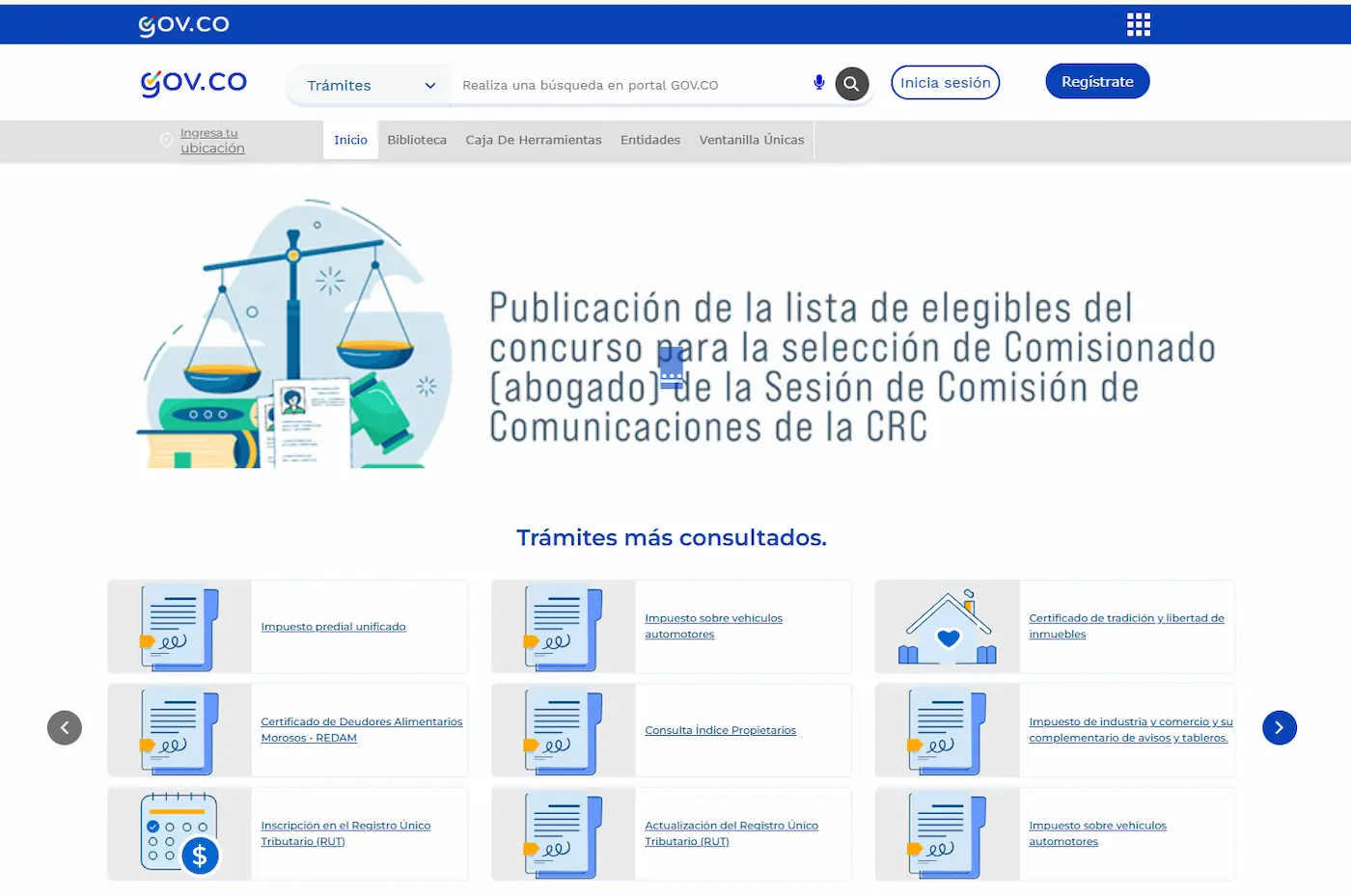Click document icon for Impuesto de industria y comercio
Screen dimensions: 1351x896
click(947, 731)
